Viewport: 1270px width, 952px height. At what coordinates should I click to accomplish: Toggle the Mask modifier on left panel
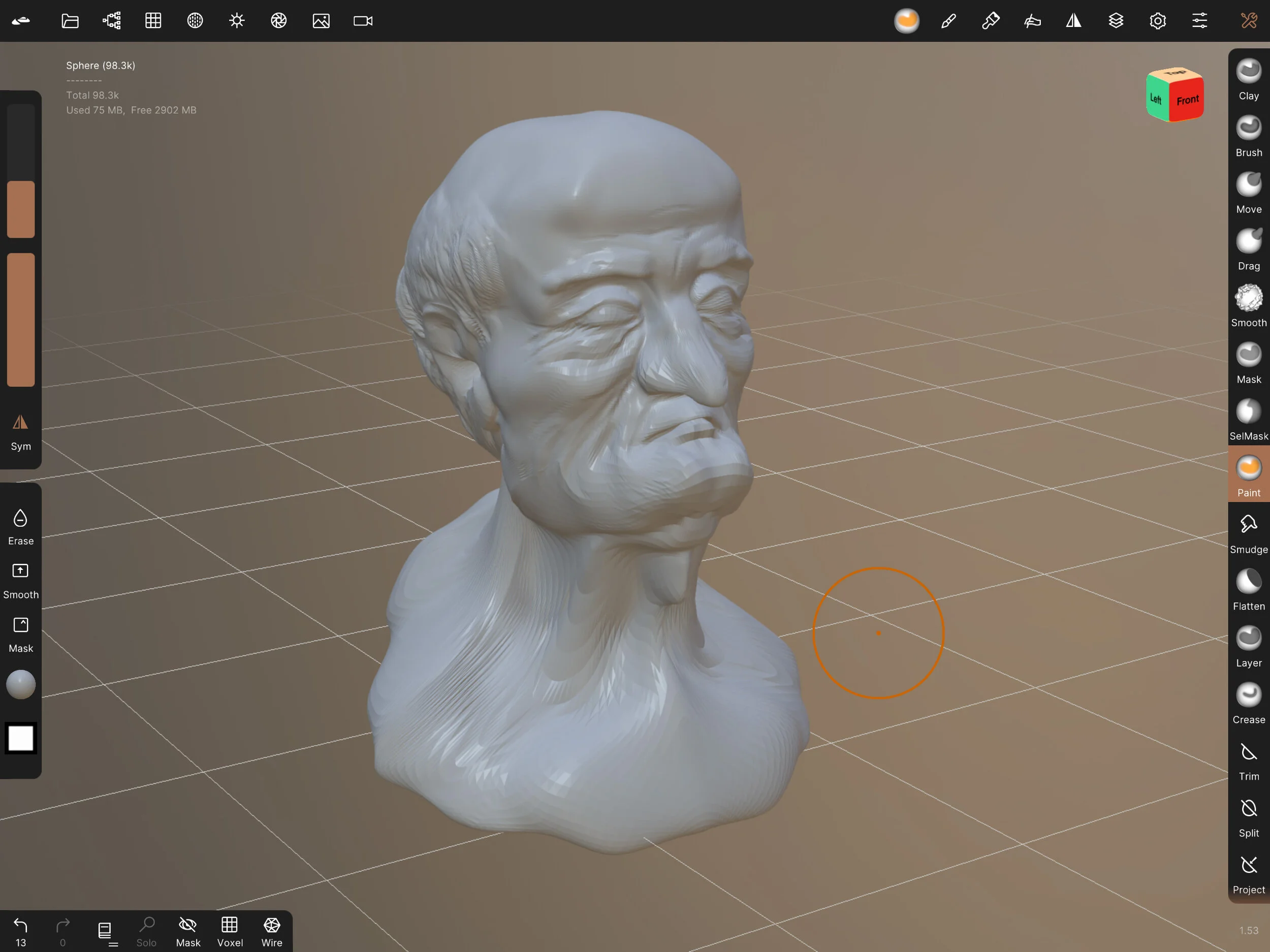(21, 634)
